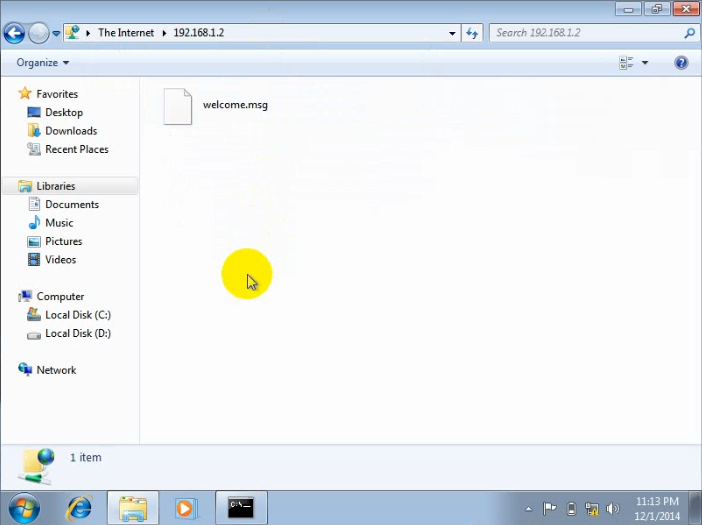The width and height of the screenshot is (702, 525).
Task: Open Local Disk (D:)
Action: coord(78,333)
